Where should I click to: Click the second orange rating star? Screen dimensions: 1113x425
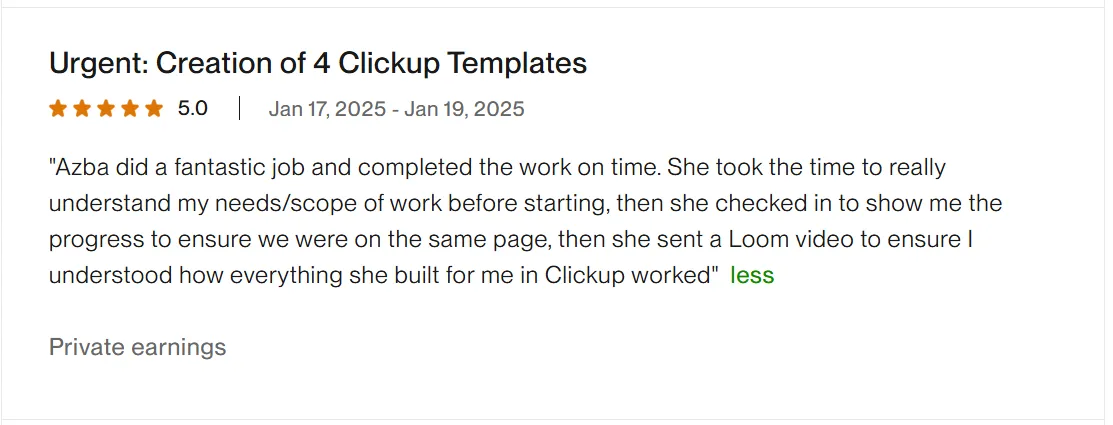(x=81, y=109)
